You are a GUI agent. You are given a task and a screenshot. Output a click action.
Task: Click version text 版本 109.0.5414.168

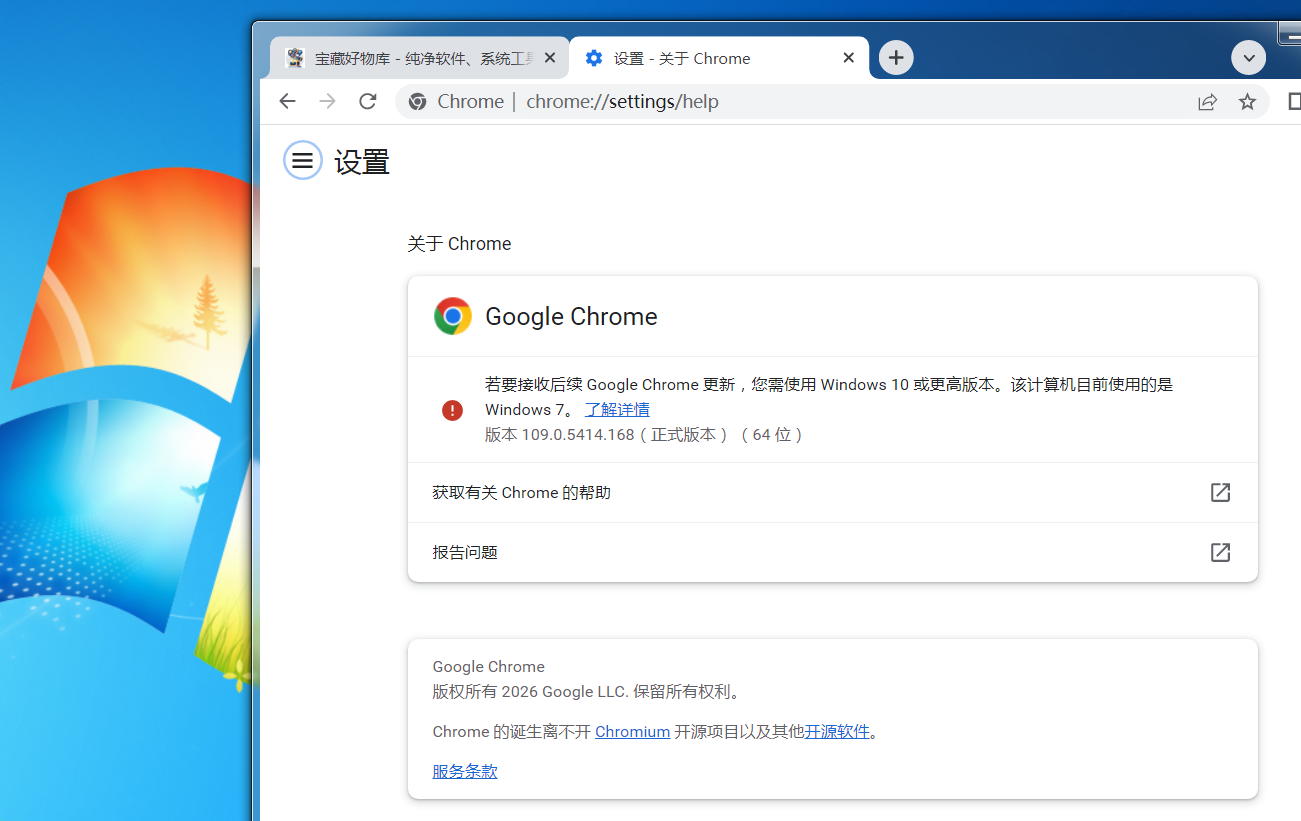click(560, 435)
